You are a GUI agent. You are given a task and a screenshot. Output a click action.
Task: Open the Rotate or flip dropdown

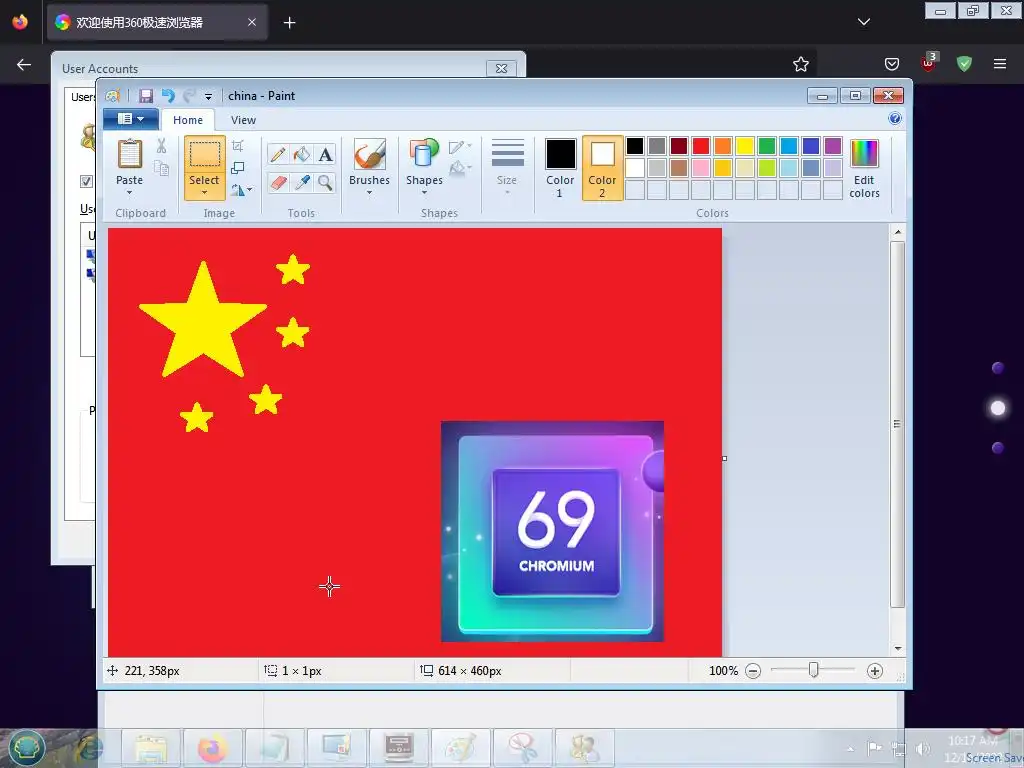(x=241, y=189)
